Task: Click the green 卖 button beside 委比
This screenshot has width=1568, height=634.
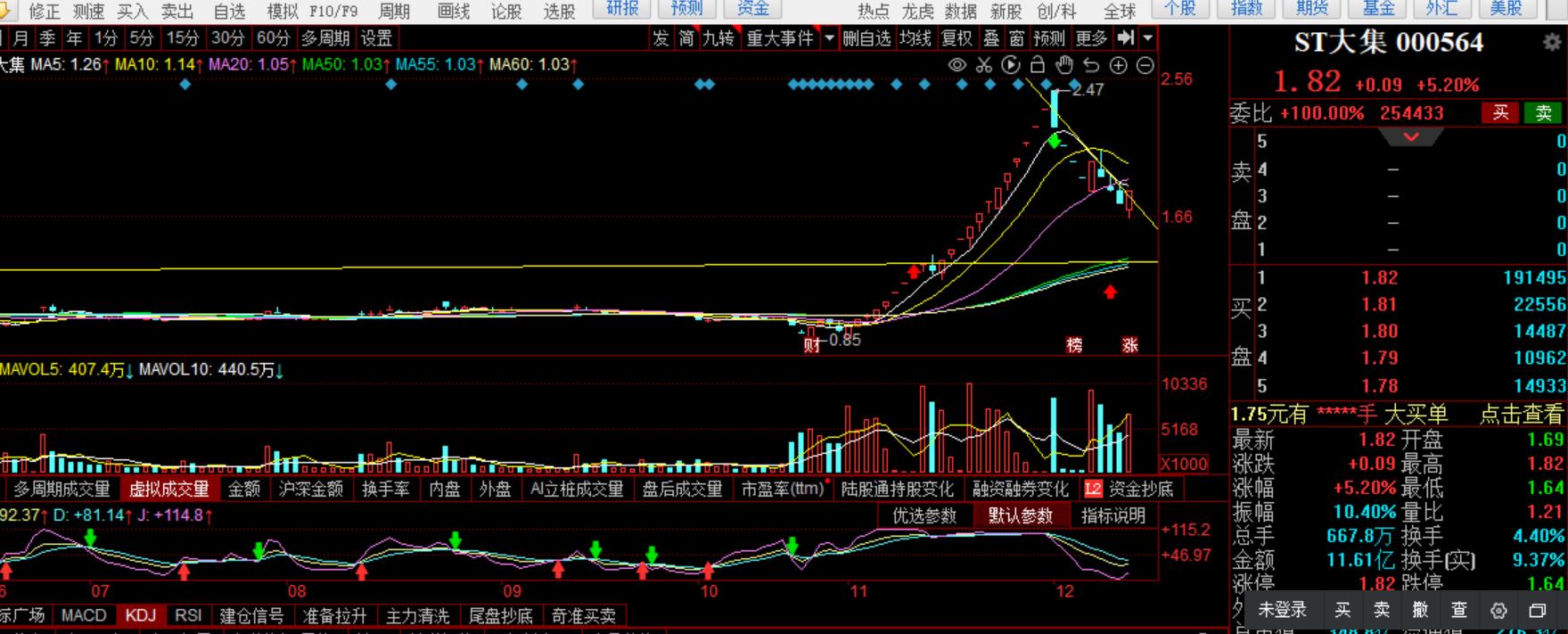Action: 1543,112
